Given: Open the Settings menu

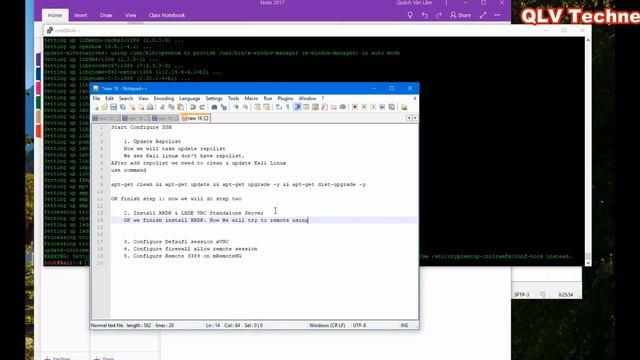Looking at the screenshot, I should point(214,98).
